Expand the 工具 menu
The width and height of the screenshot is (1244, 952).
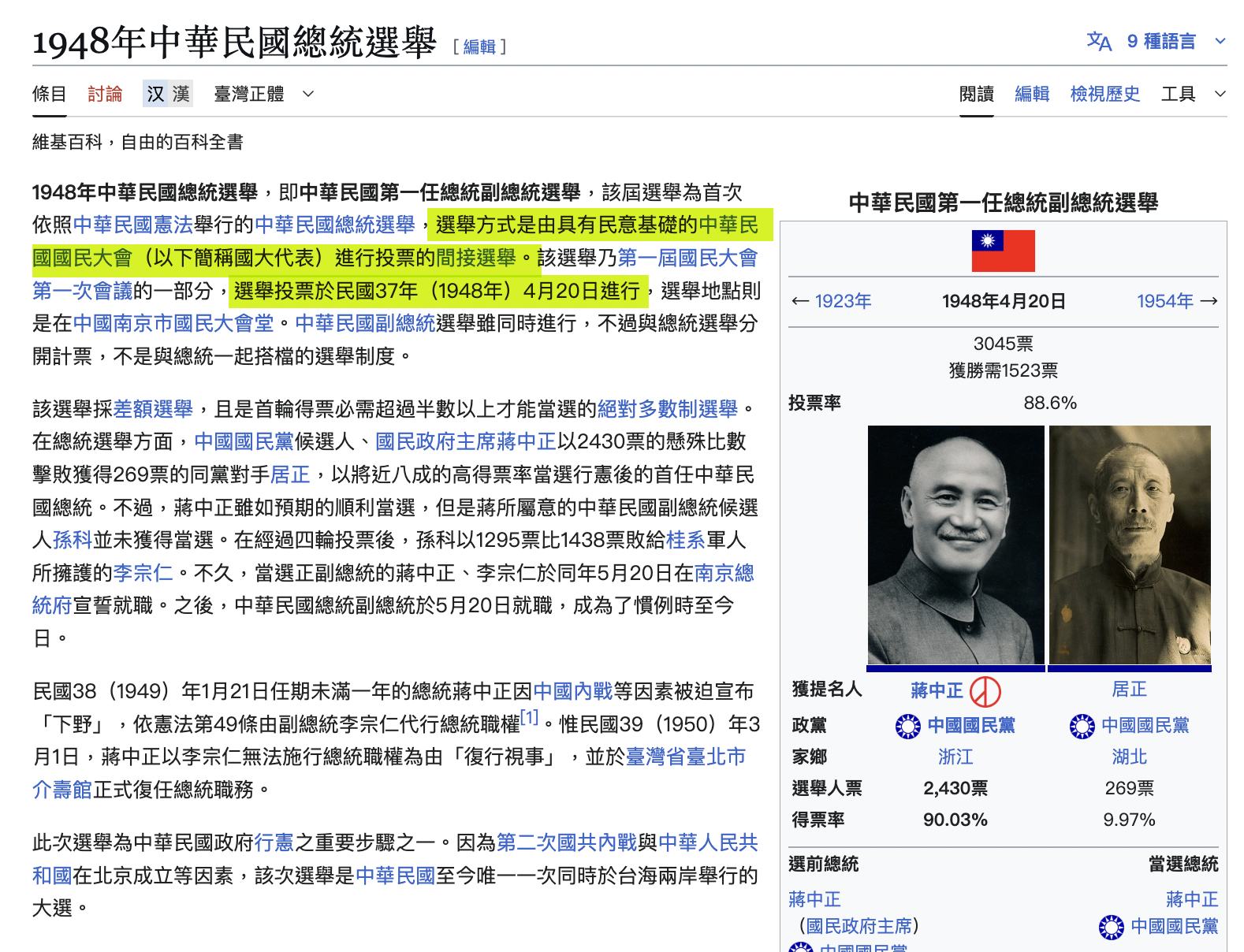coord(1194,94)
